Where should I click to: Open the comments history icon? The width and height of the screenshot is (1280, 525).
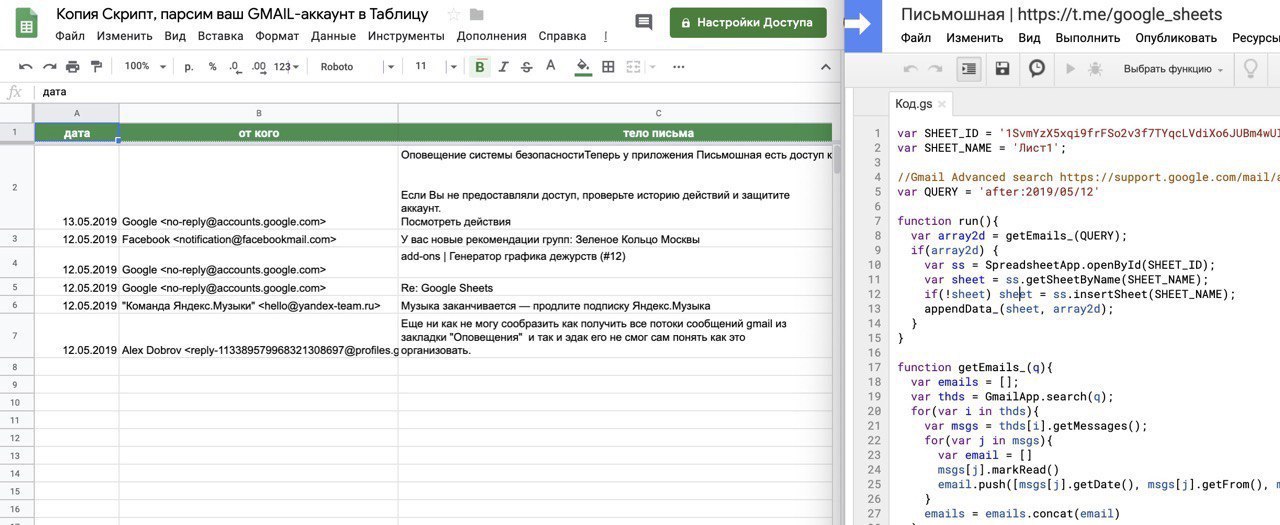(644, 22)
